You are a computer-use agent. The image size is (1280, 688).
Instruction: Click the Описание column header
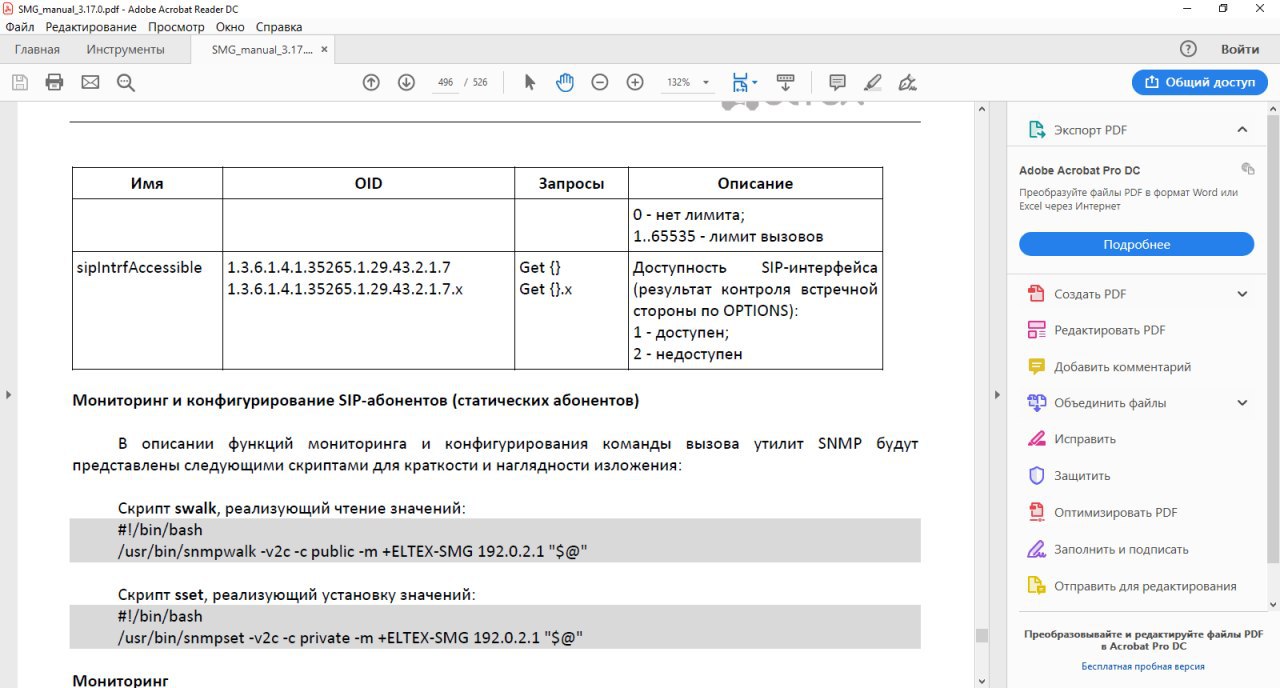755,183
